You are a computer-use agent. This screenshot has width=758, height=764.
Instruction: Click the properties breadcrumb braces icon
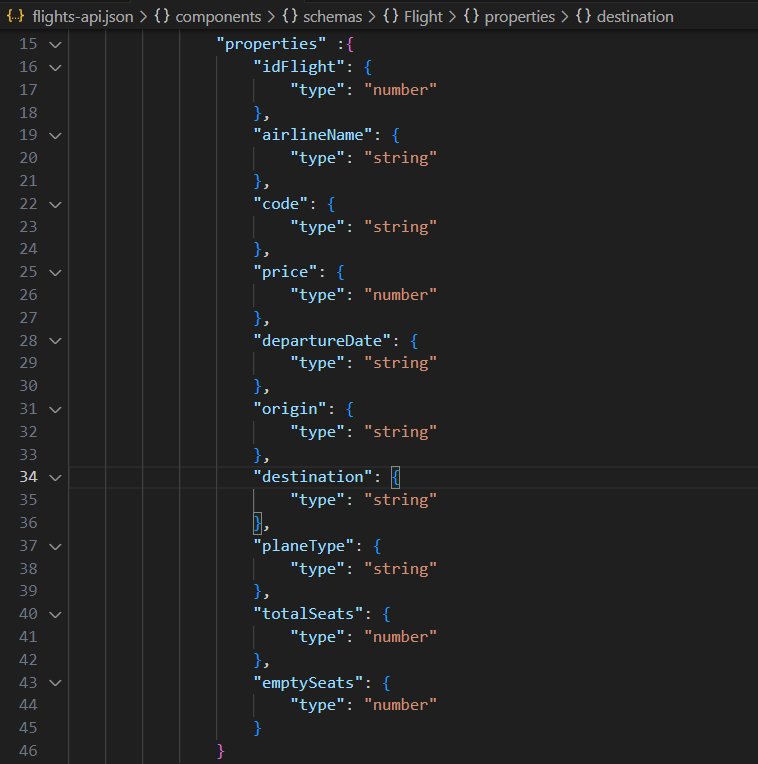tap(471, 16)
